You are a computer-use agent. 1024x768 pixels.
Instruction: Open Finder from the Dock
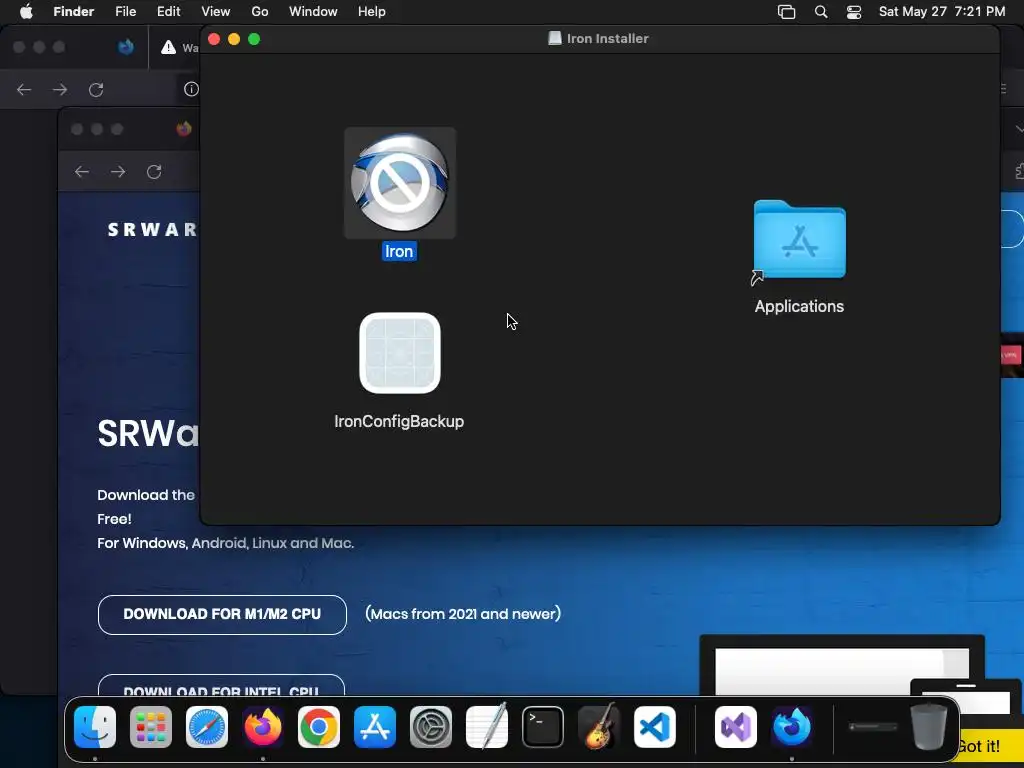[95, 727]
